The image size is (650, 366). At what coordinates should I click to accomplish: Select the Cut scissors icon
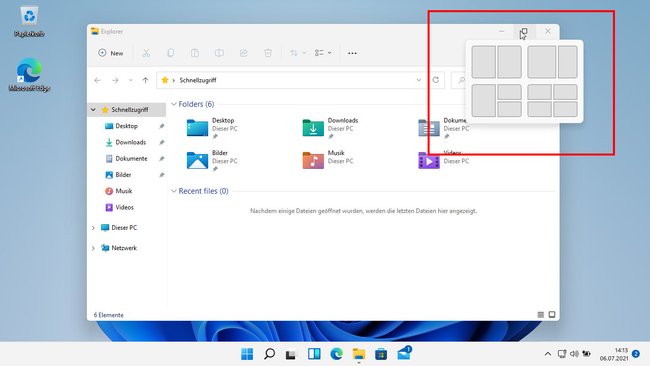click(146, 53)
